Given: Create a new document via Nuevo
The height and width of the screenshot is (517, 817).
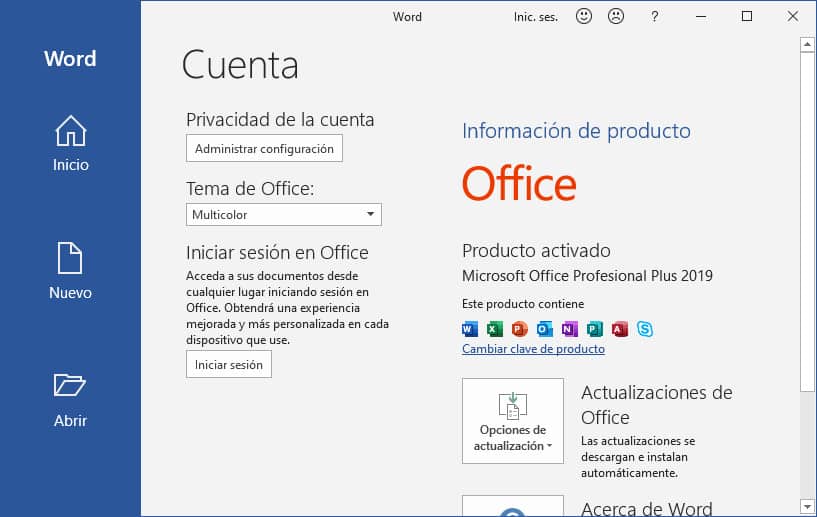Looking at the screenshot, I should click(x=70, y=271).
